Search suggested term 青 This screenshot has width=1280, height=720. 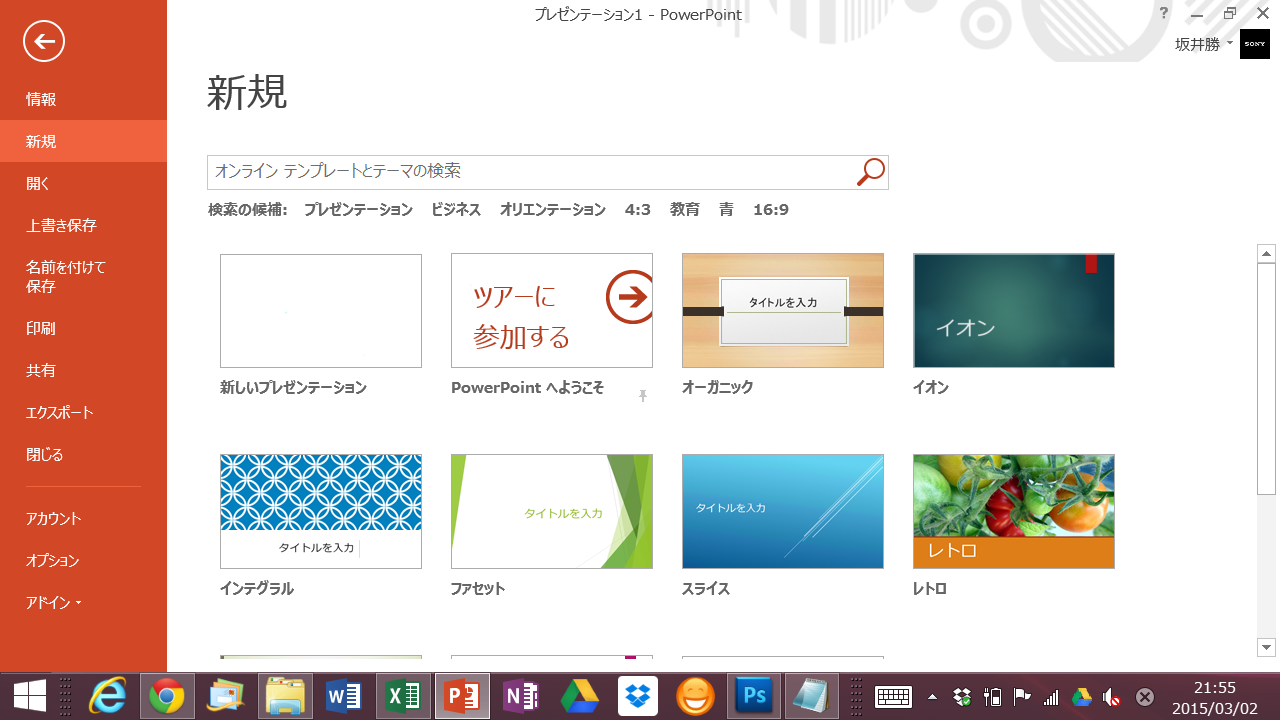click(726, 210)
